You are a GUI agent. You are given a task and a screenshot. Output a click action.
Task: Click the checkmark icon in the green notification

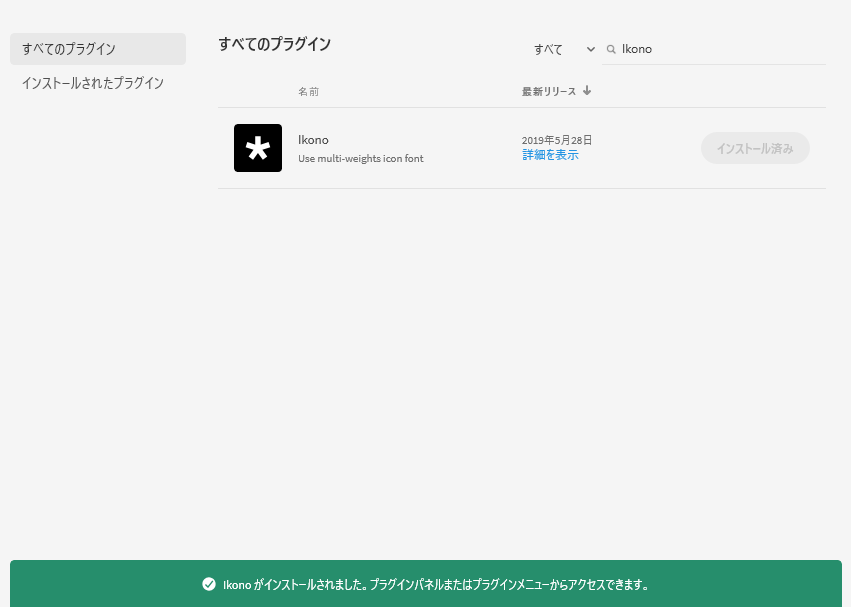tap(209, 584)
